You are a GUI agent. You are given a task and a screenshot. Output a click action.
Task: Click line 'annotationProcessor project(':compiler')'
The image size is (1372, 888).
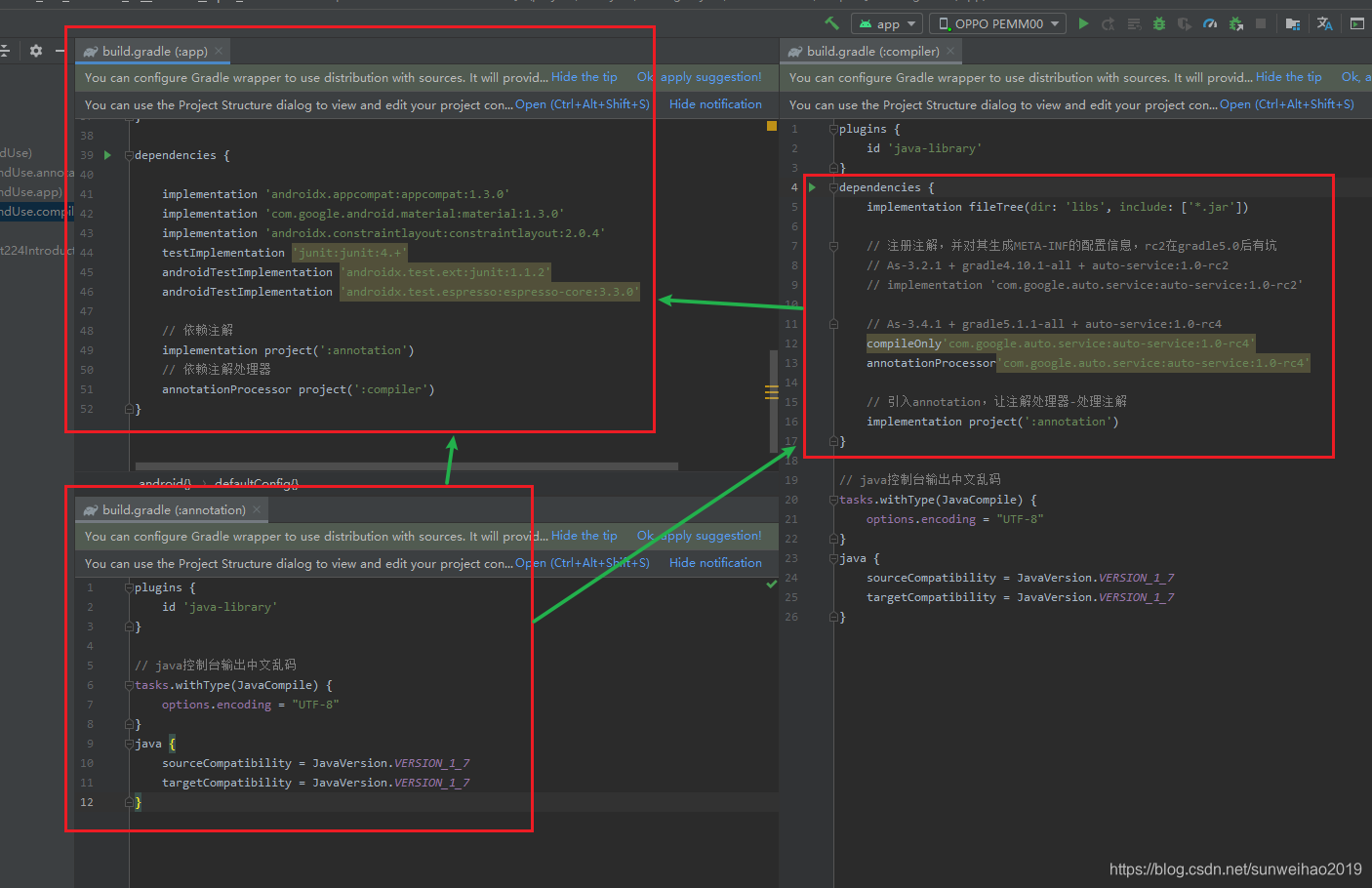[x=299, y=389]
